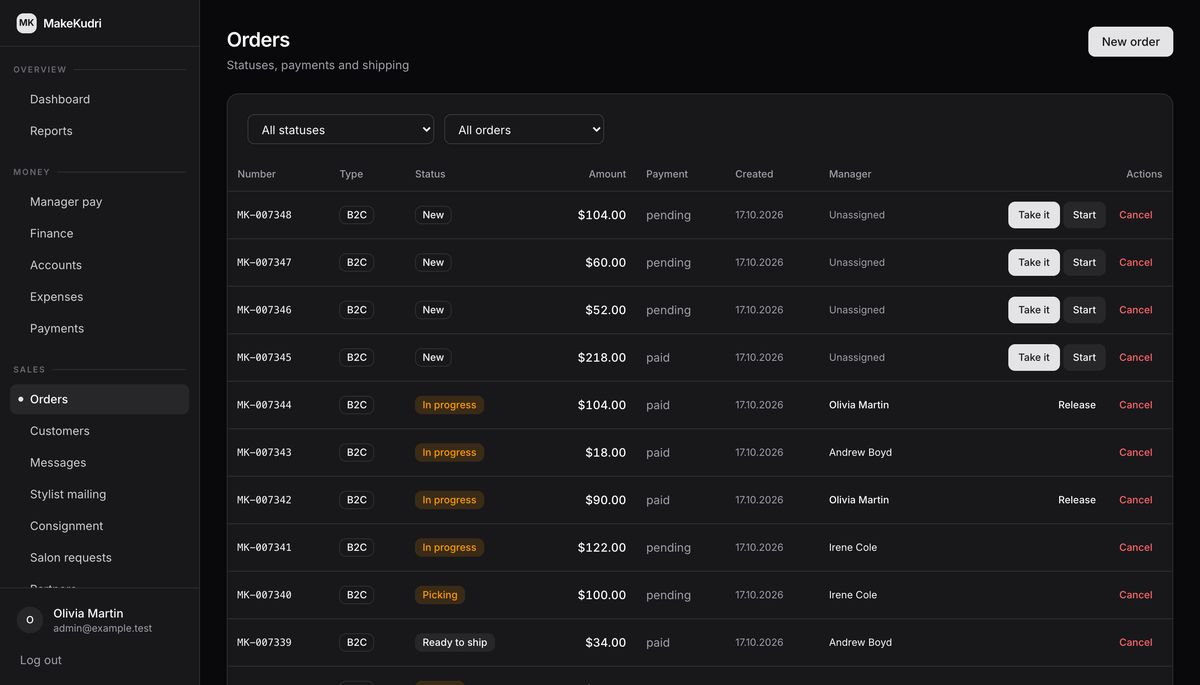Click Irene Cole on MK-007341
This screenshot has width=1200, height=685.
853,547
